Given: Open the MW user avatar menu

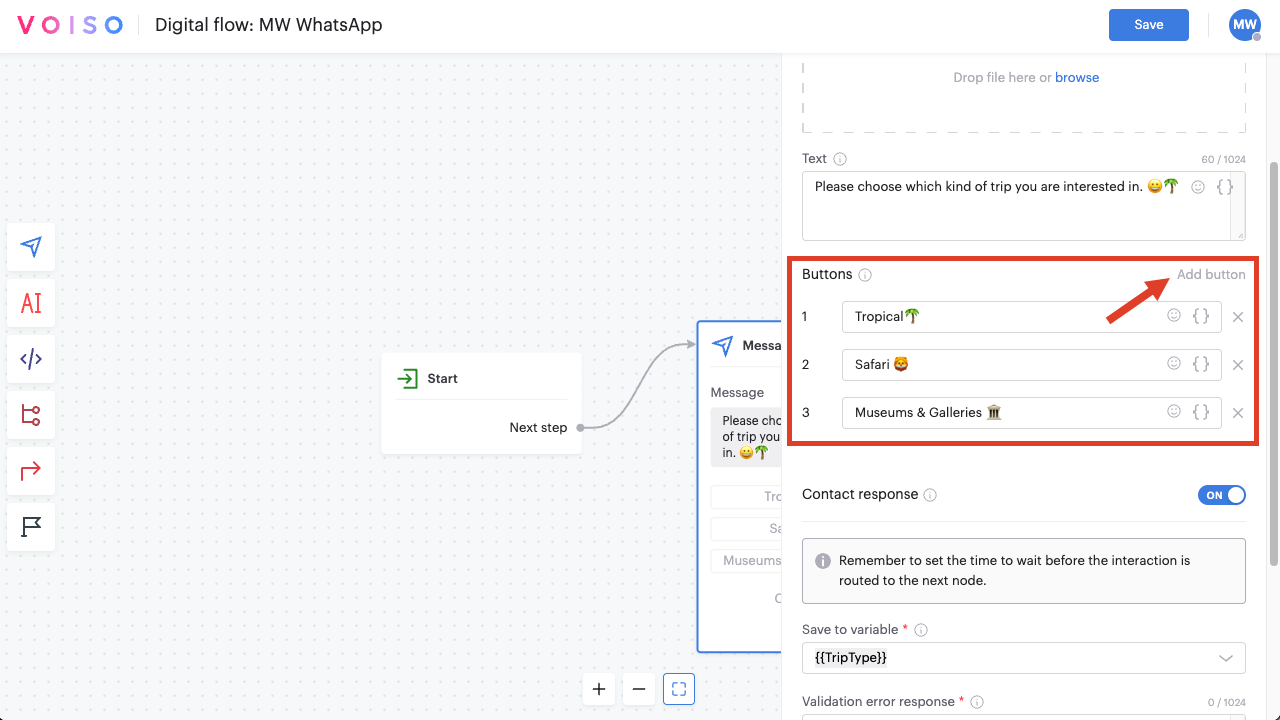Looking at the screenshot, I should [1244, 25].
